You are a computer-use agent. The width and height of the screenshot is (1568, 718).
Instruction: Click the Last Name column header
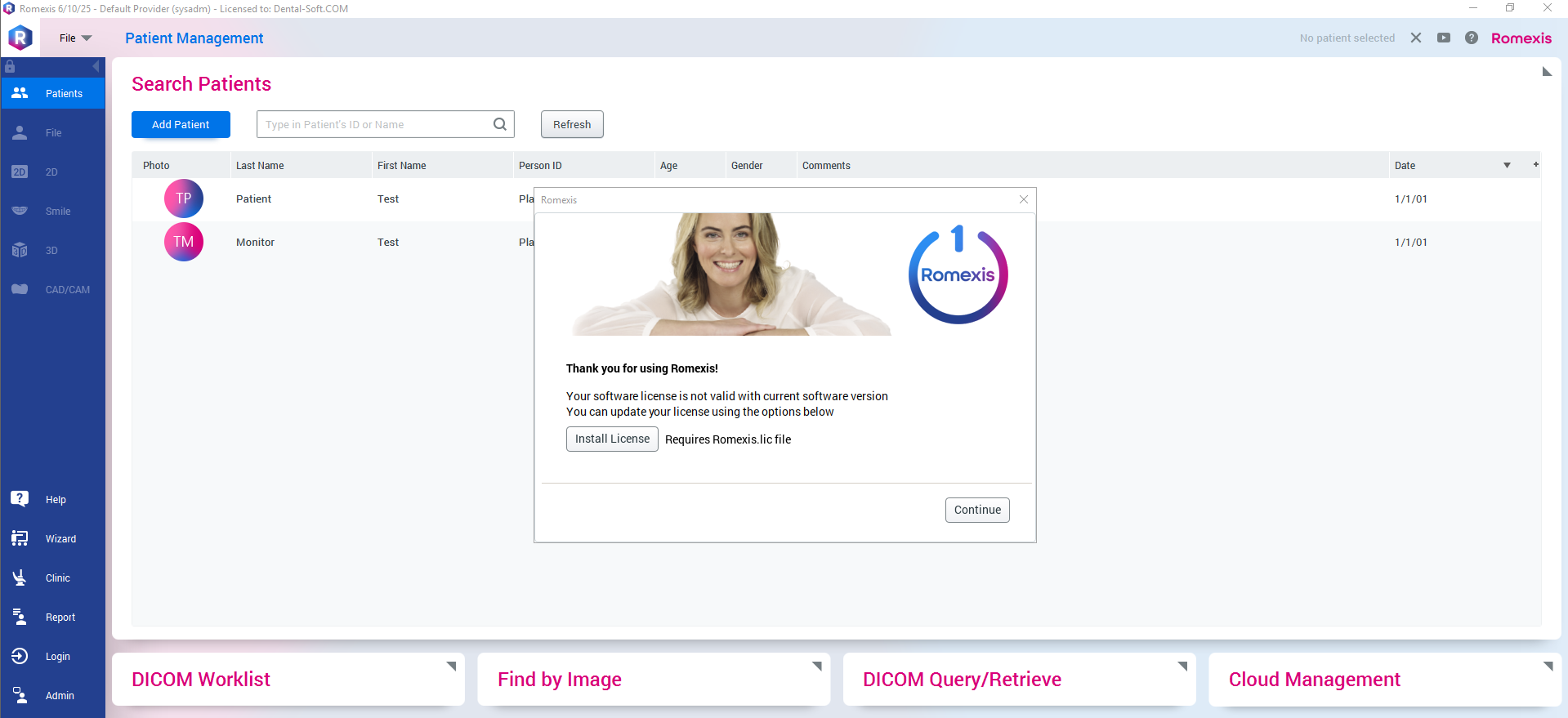pyautogui.click(x=260, y=165)
